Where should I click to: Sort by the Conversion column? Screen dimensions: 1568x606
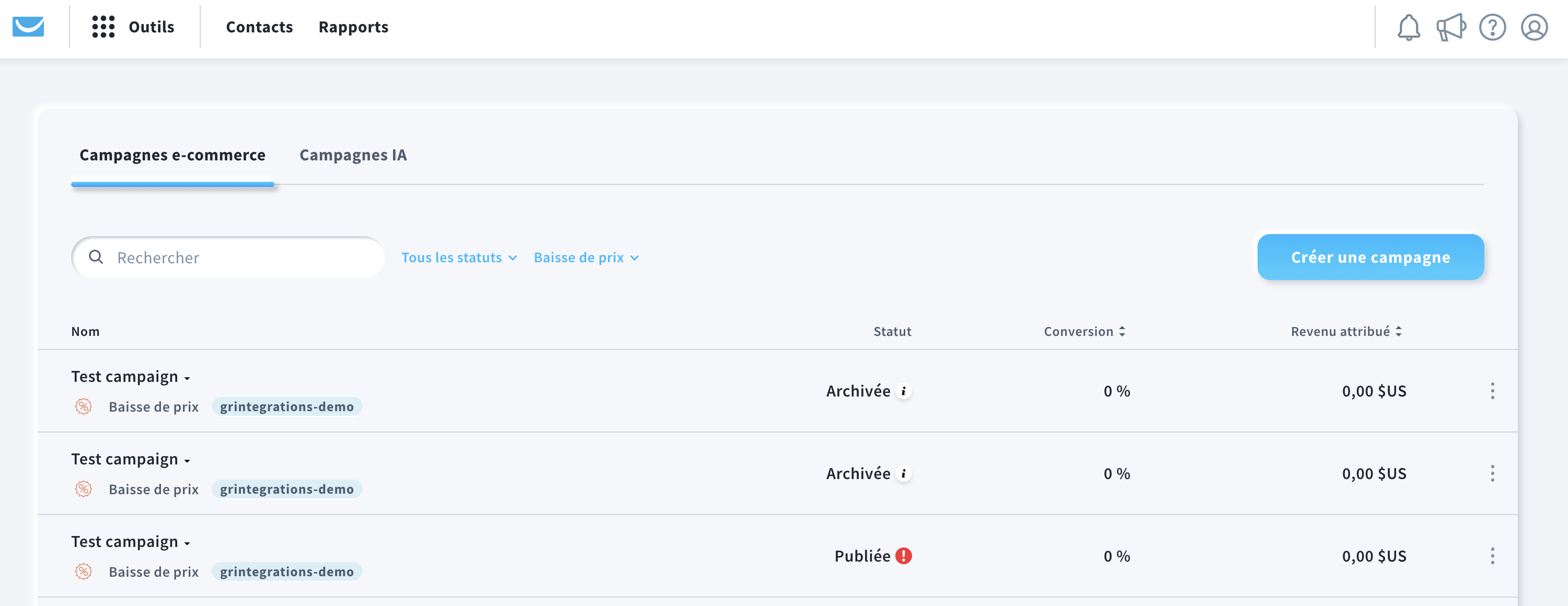pyautogui.click(x=1084, y=332)
